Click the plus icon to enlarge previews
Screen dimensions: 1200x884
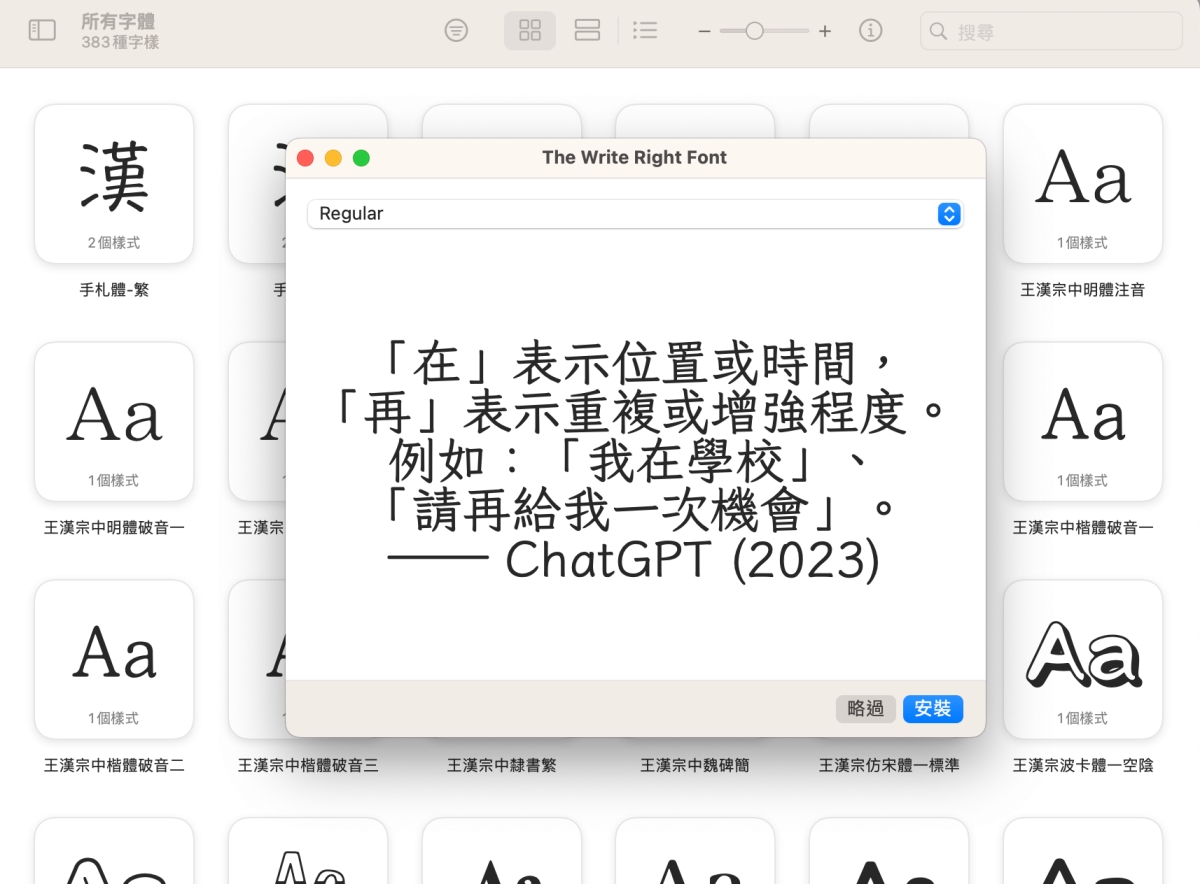point(824,32)
